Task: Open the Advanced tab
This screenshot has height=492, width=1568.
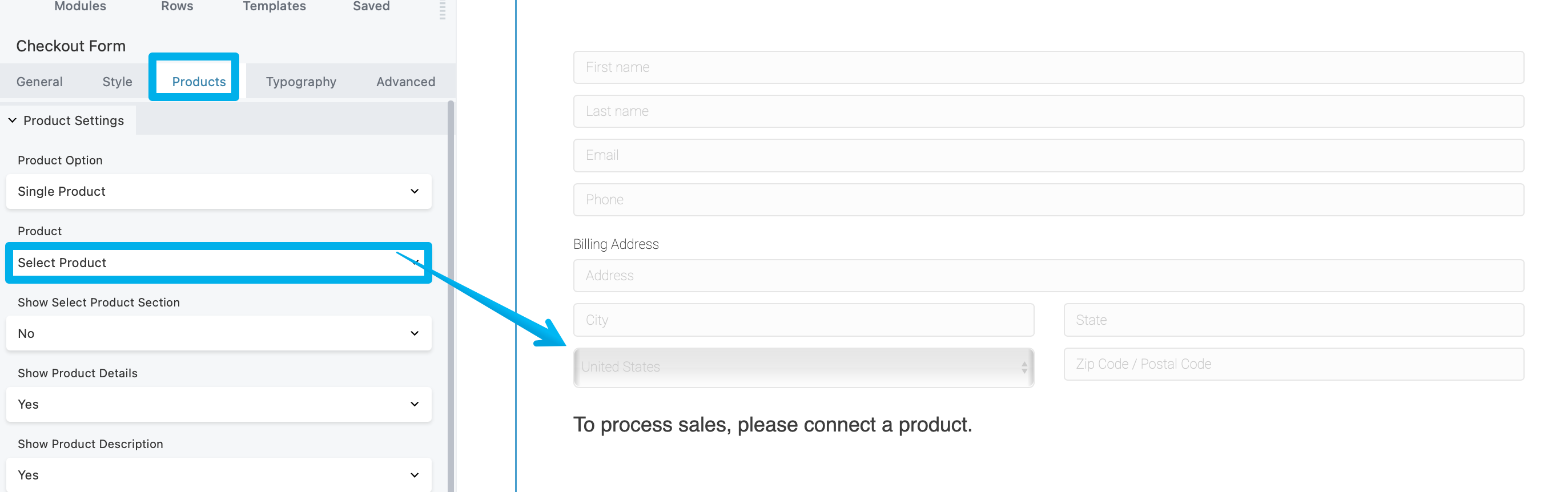Action: click(405, 82)
